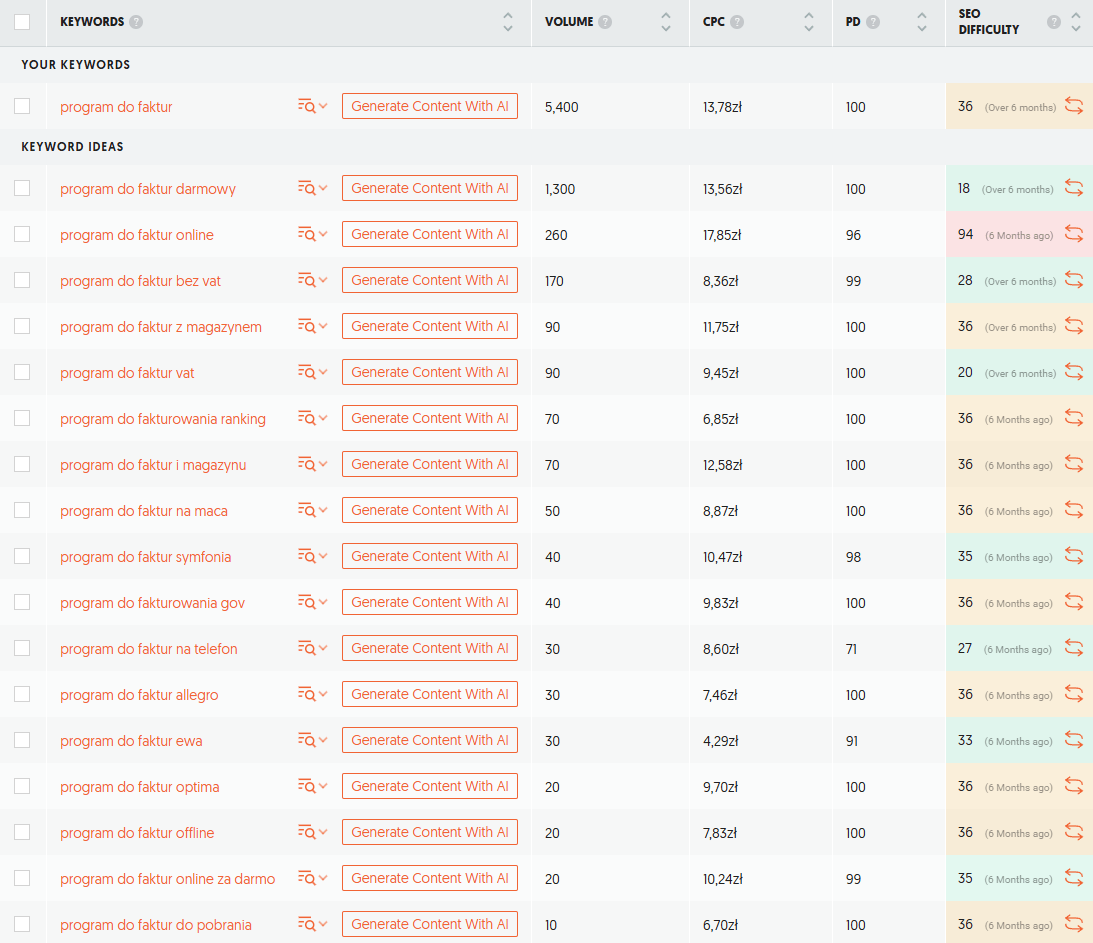Screen dimensions: 1093x943
Task: Refresh SEO difficulty for 'program do faktur ewa'
Action: [1074, 740]
